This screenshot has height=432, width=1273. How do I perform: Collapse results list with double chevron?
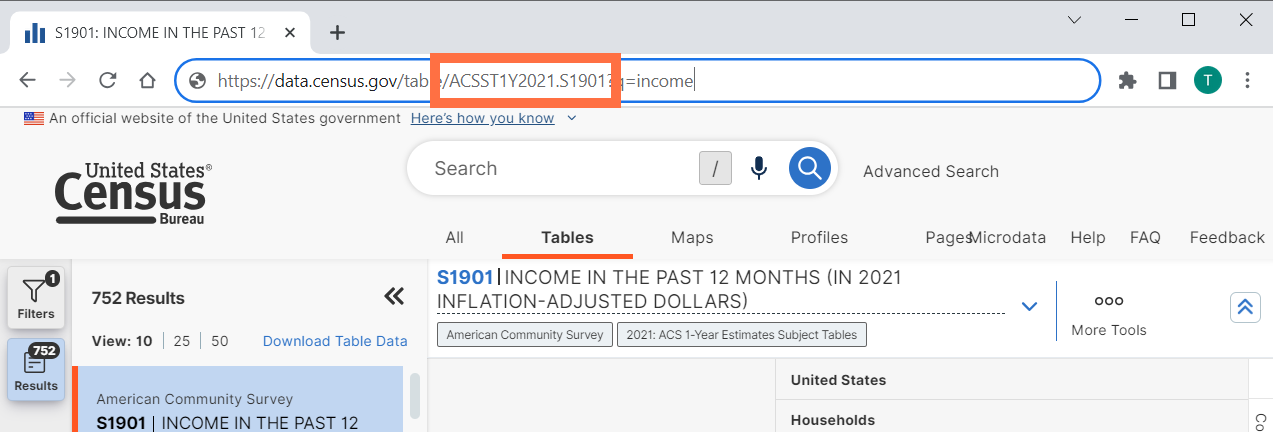coord(394,296)
